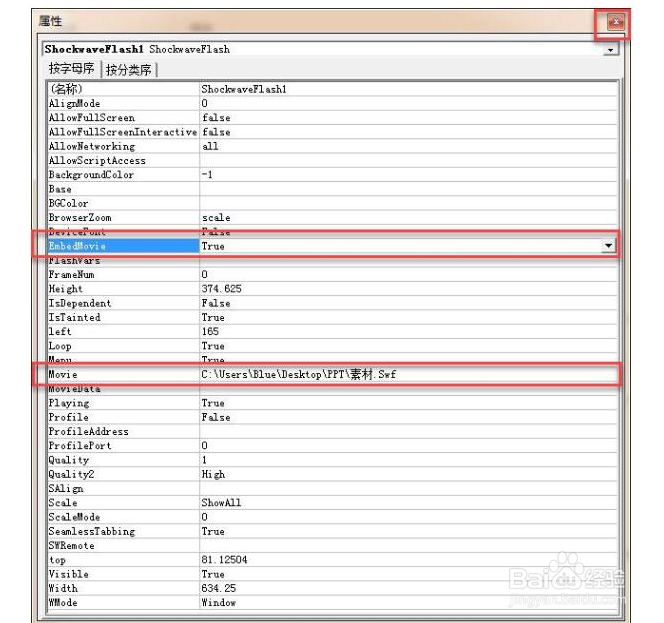Select the ScaleMode property
The image size is (664, 623).
point(74,517)
